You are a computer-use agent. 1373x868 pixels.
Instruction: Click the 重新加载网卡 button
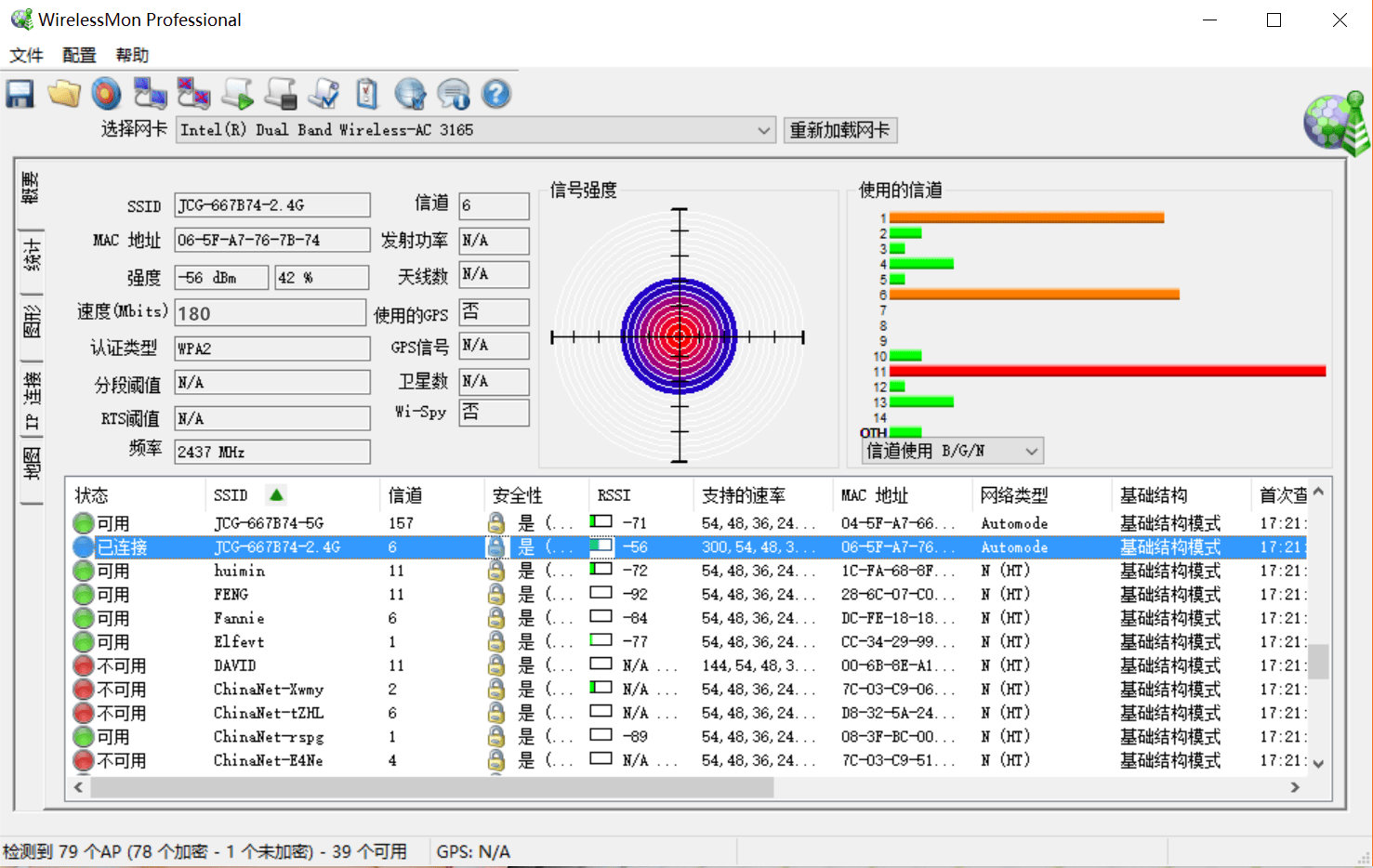pos(839,130)
